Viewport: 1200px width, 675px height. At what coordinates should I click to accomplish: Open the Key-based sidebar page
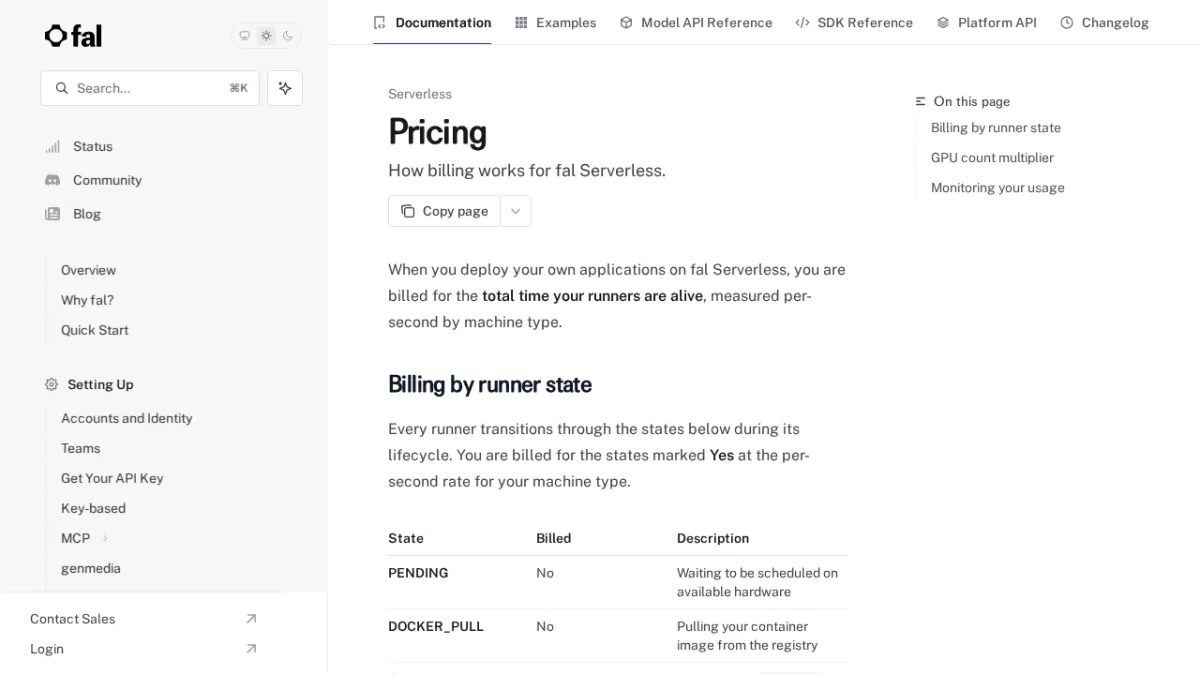[x=93, y=508]
